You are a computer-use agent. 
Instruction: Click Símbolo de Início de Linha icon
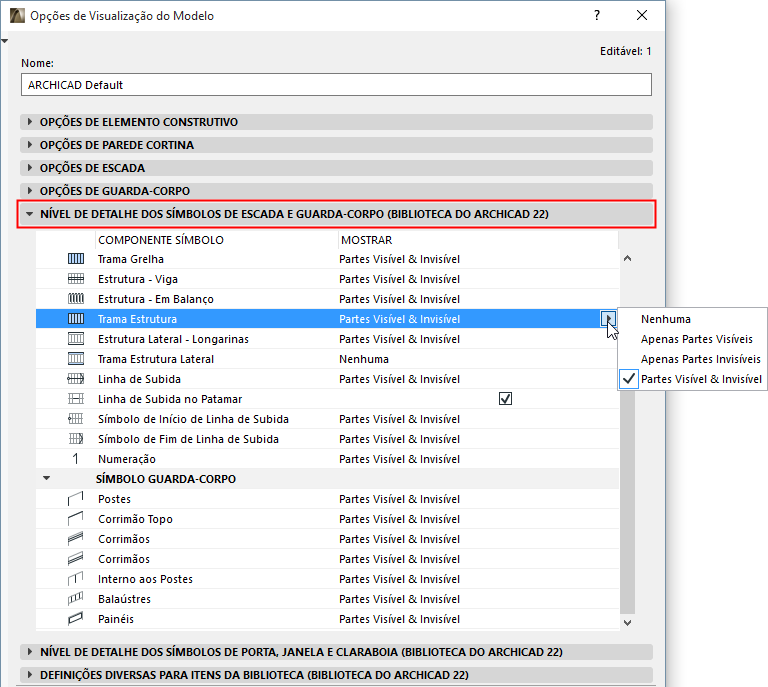75,419
